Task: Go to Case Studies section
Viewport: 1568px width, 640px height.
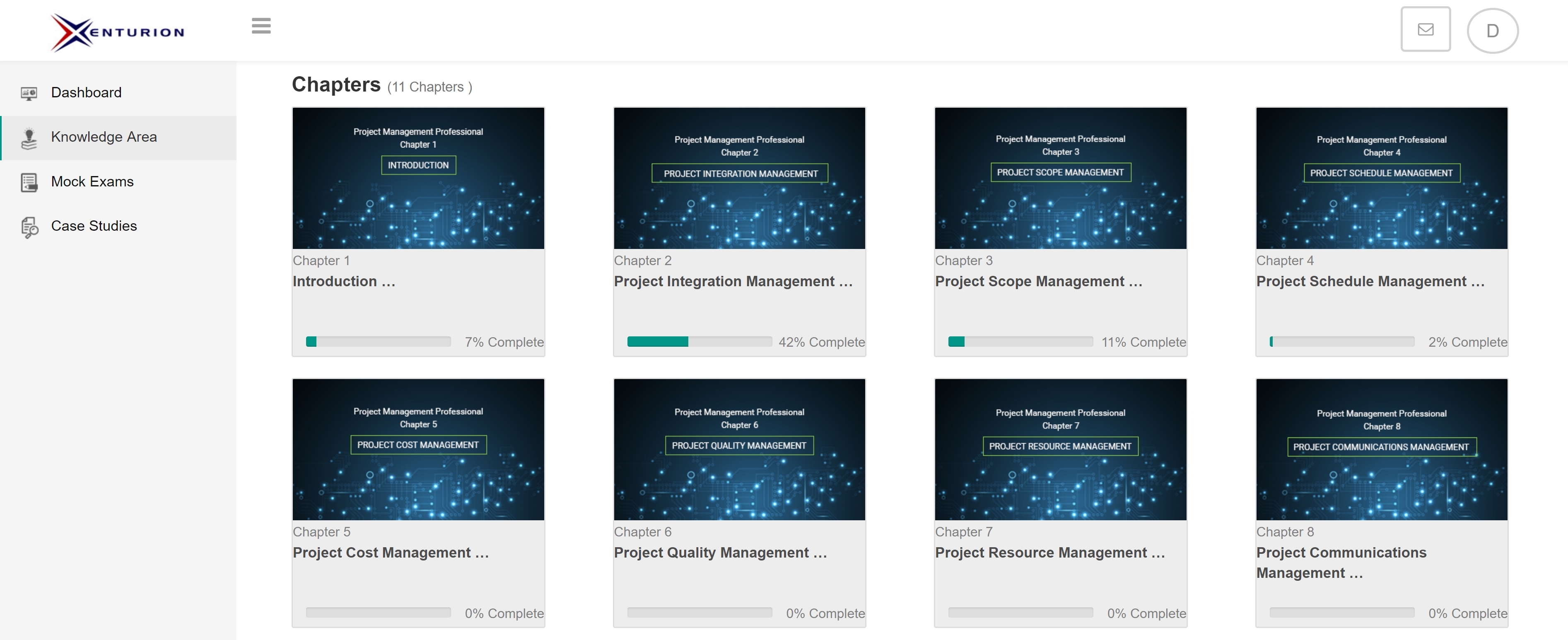Action: click(94, 226)
